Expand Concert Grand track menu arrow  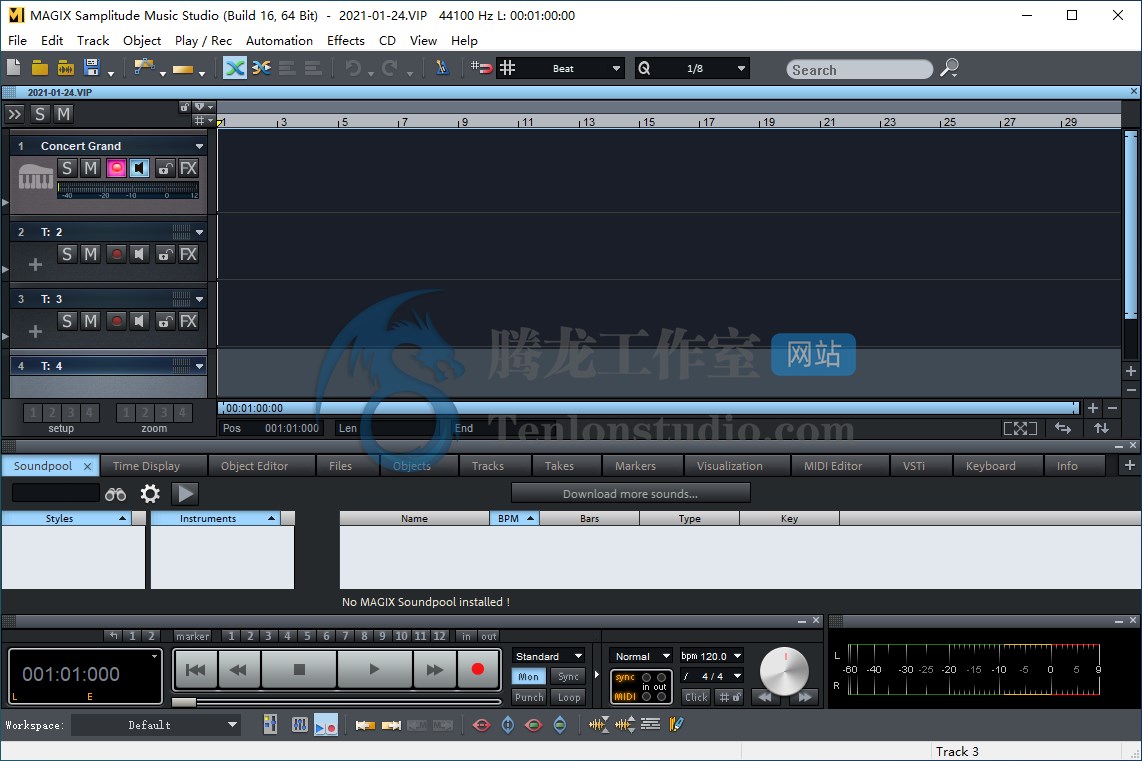click(x=199, y=146)
